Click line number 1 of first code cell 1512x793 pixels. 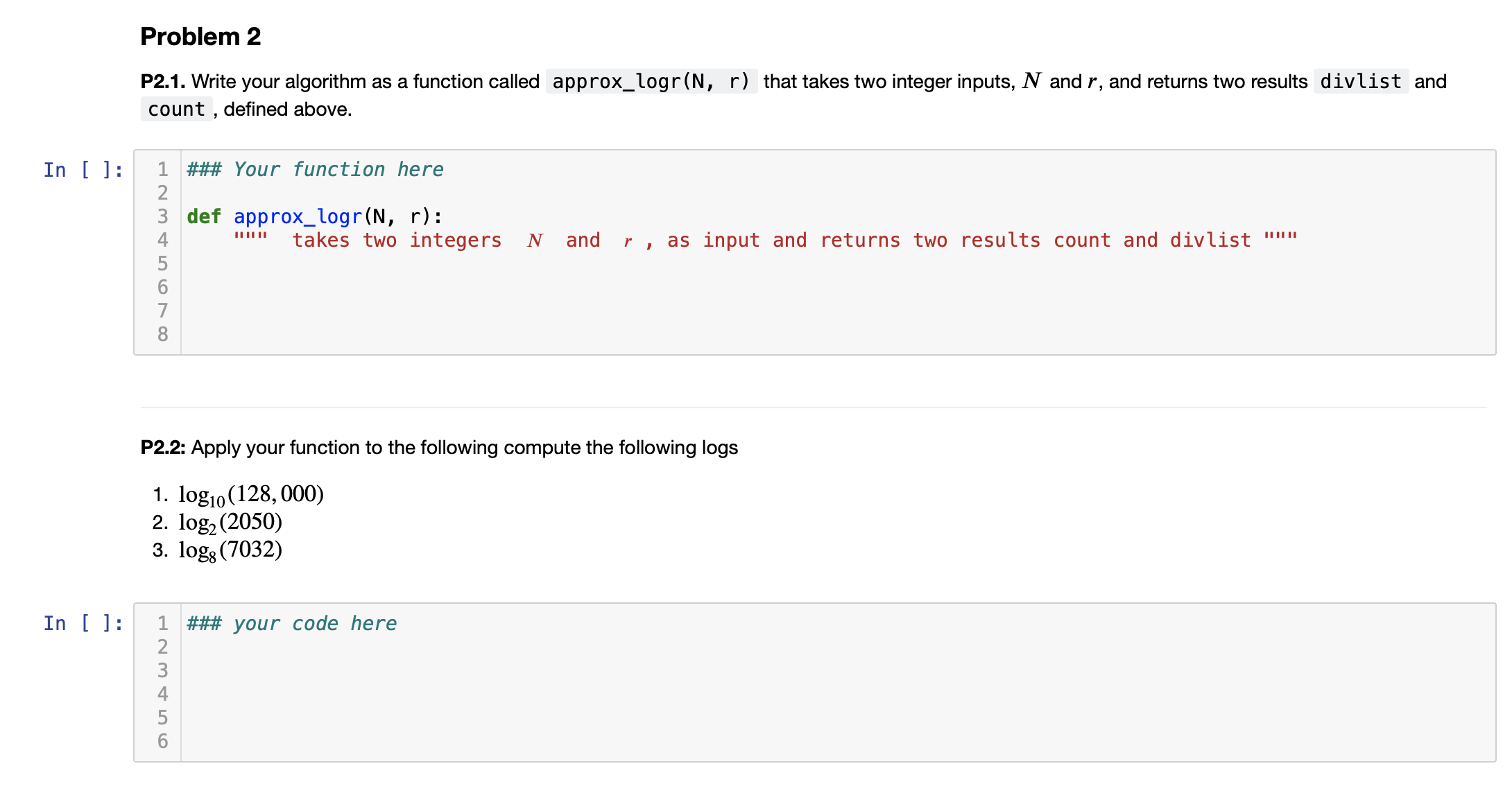pos(162,169)
